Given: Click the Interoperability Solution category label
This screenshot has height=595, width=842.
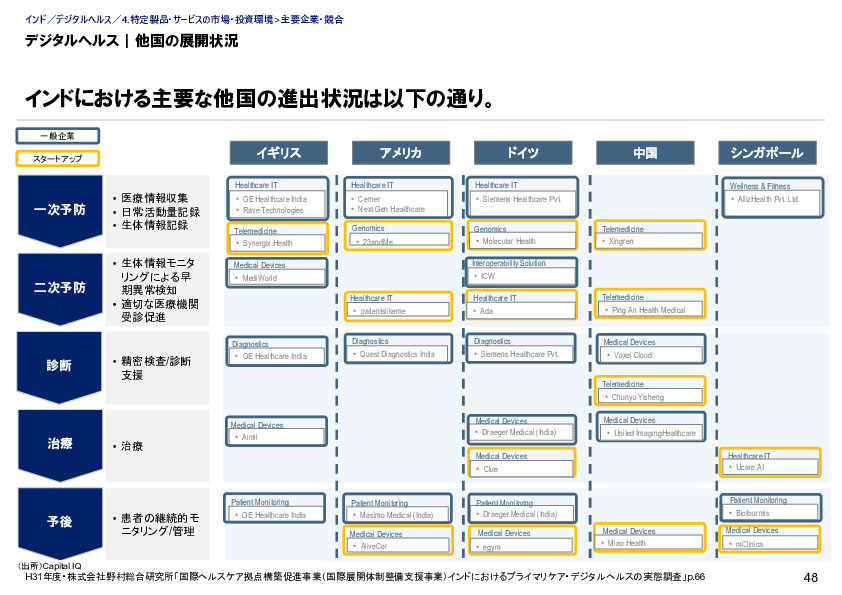Looking at the screenshot, I should [509, 263].
